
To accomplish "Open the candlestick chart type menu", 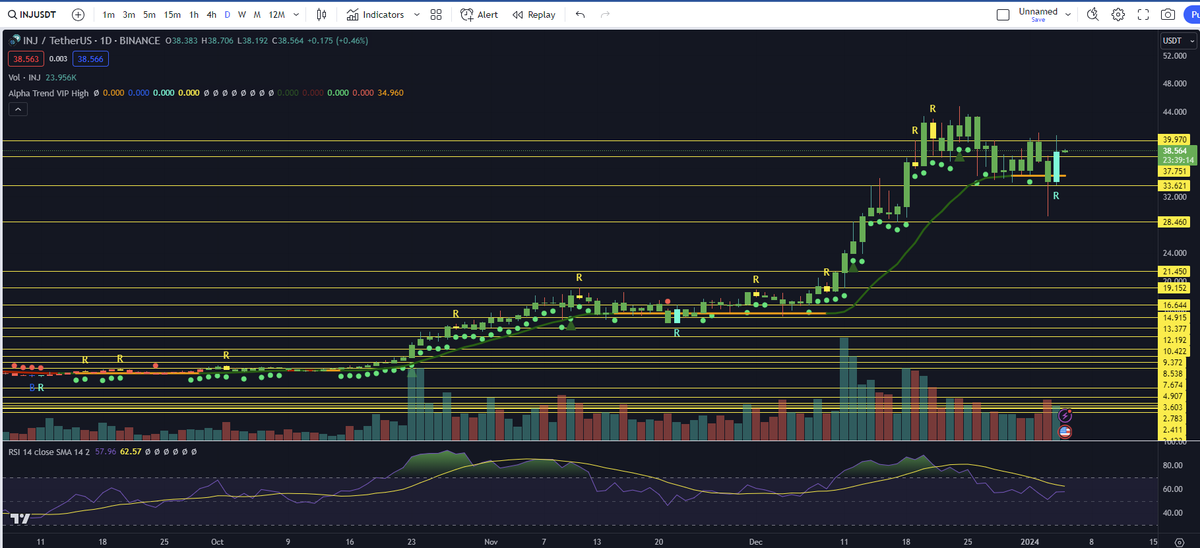I will pyautogui.click(x=321, y=15).
